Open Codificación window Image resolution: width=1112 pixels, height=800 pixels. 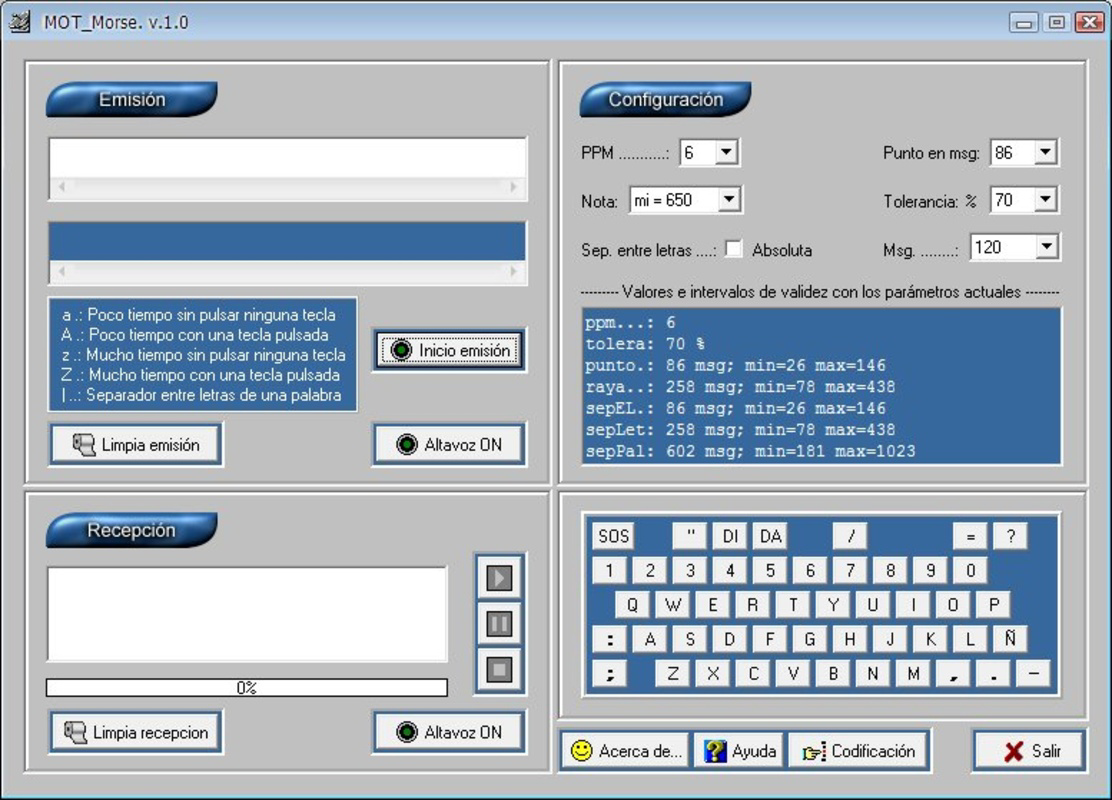coord(859,751)
